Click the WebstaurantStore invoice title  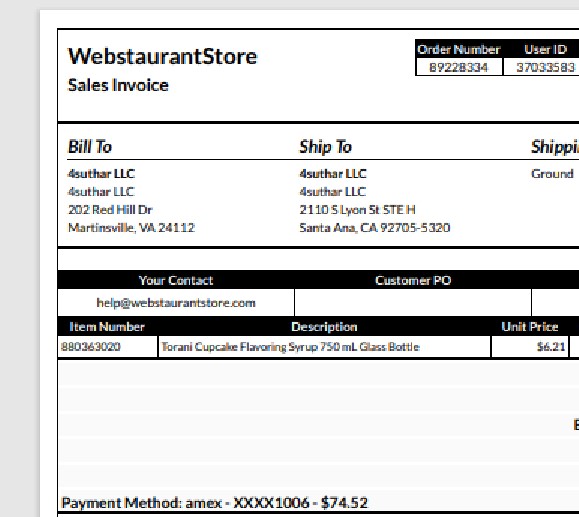[162, 57]
